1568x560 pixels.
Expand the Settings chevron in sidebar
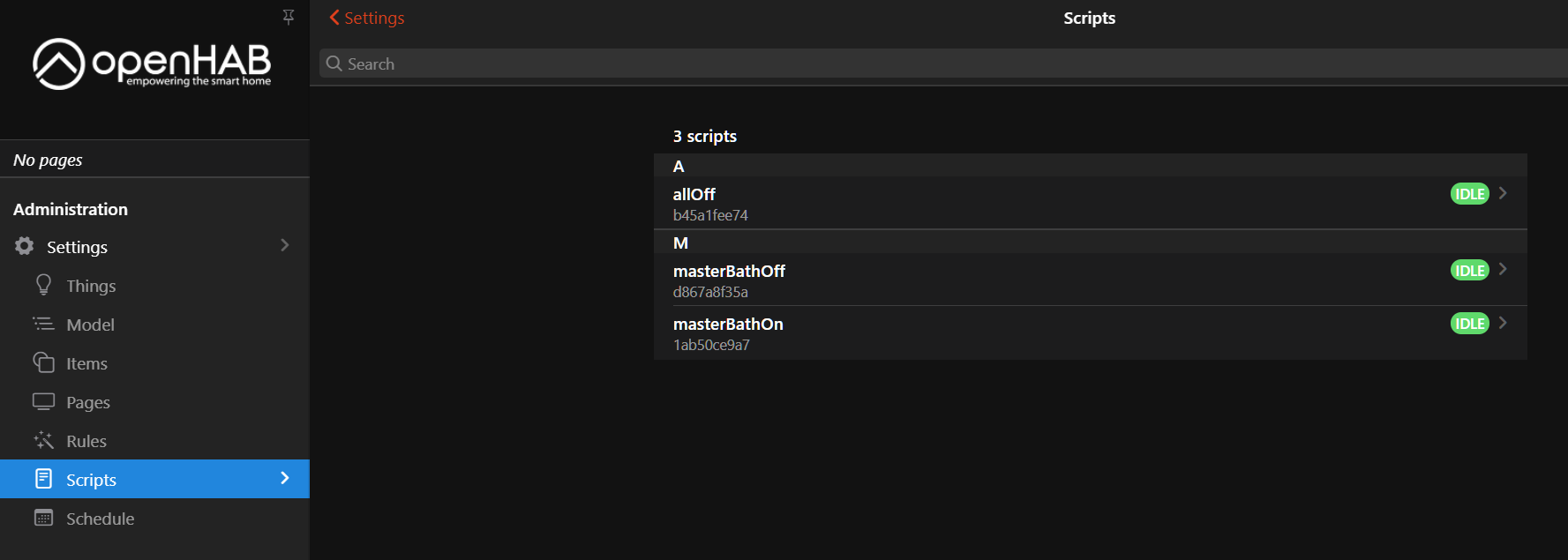(284, 245)
